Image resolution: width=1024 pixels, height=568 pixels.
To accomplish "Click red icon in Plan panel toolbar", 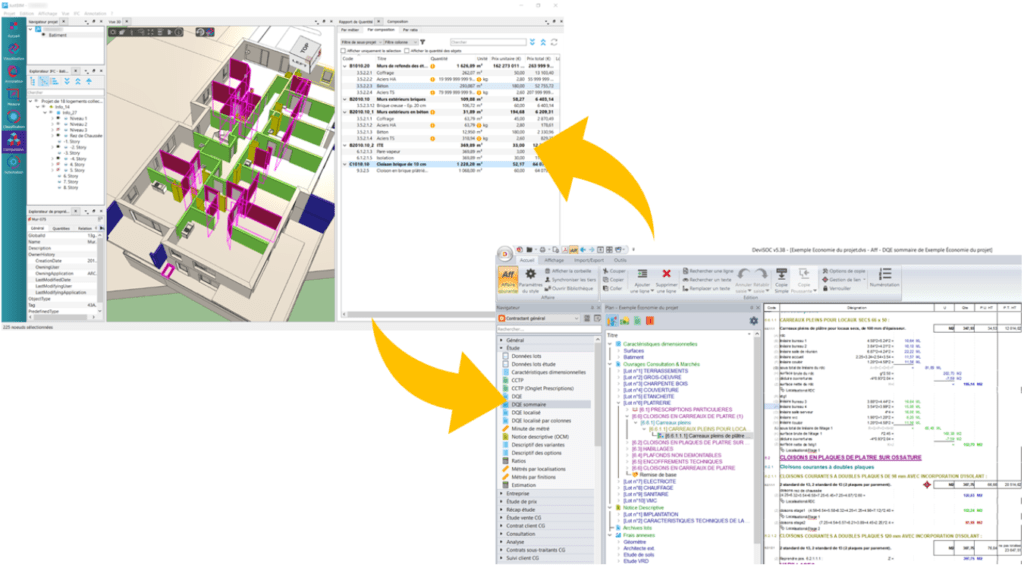I will pyautogui.click(x=650, y=321).
